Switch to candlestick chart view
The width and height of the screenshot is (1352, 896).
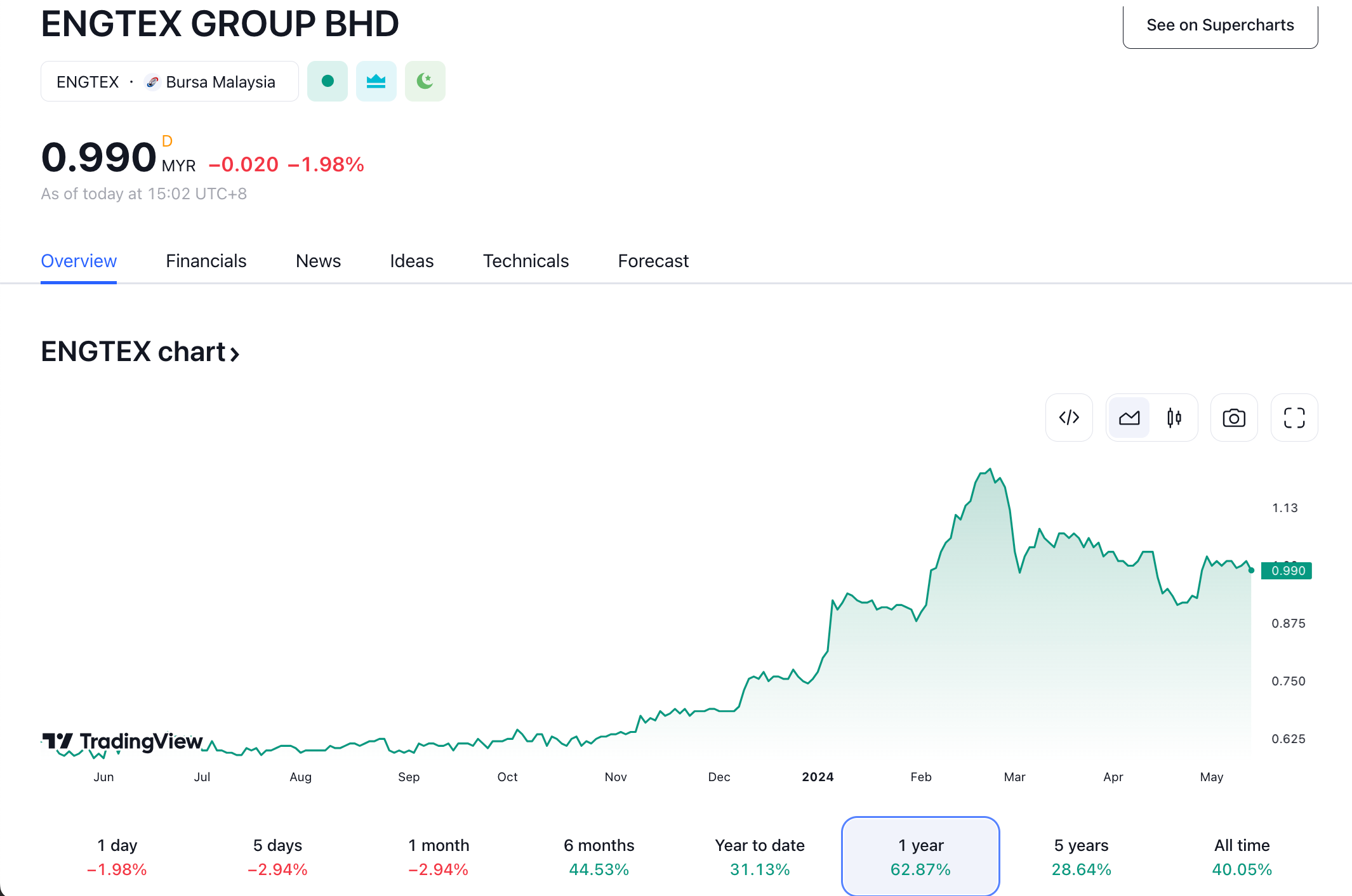coord(1174,418)
